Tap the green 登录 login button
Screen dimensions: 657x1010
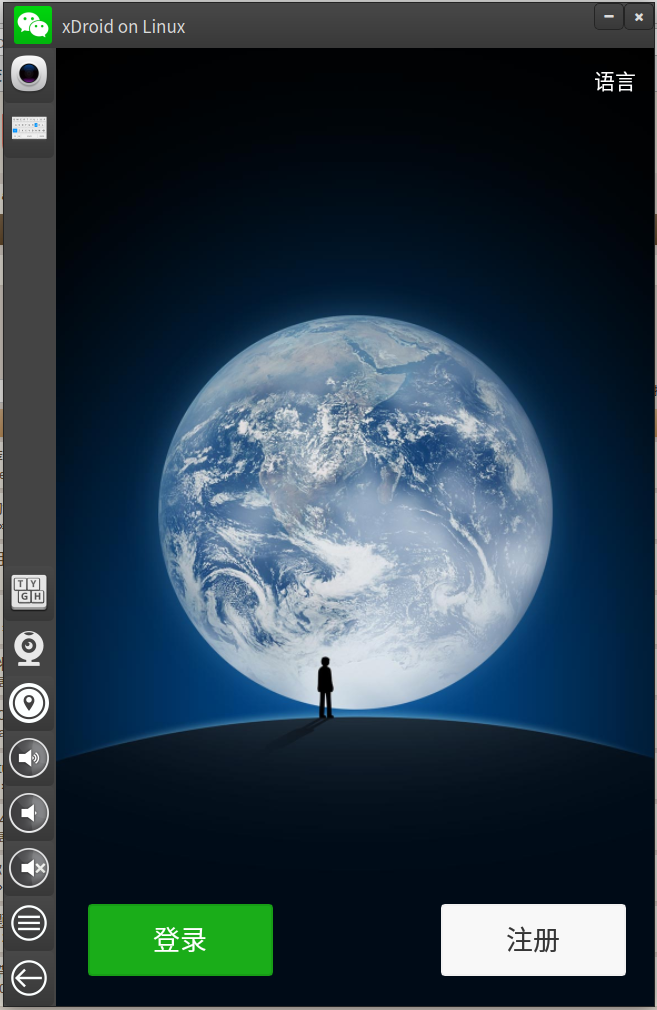click(x=180, y=940)
